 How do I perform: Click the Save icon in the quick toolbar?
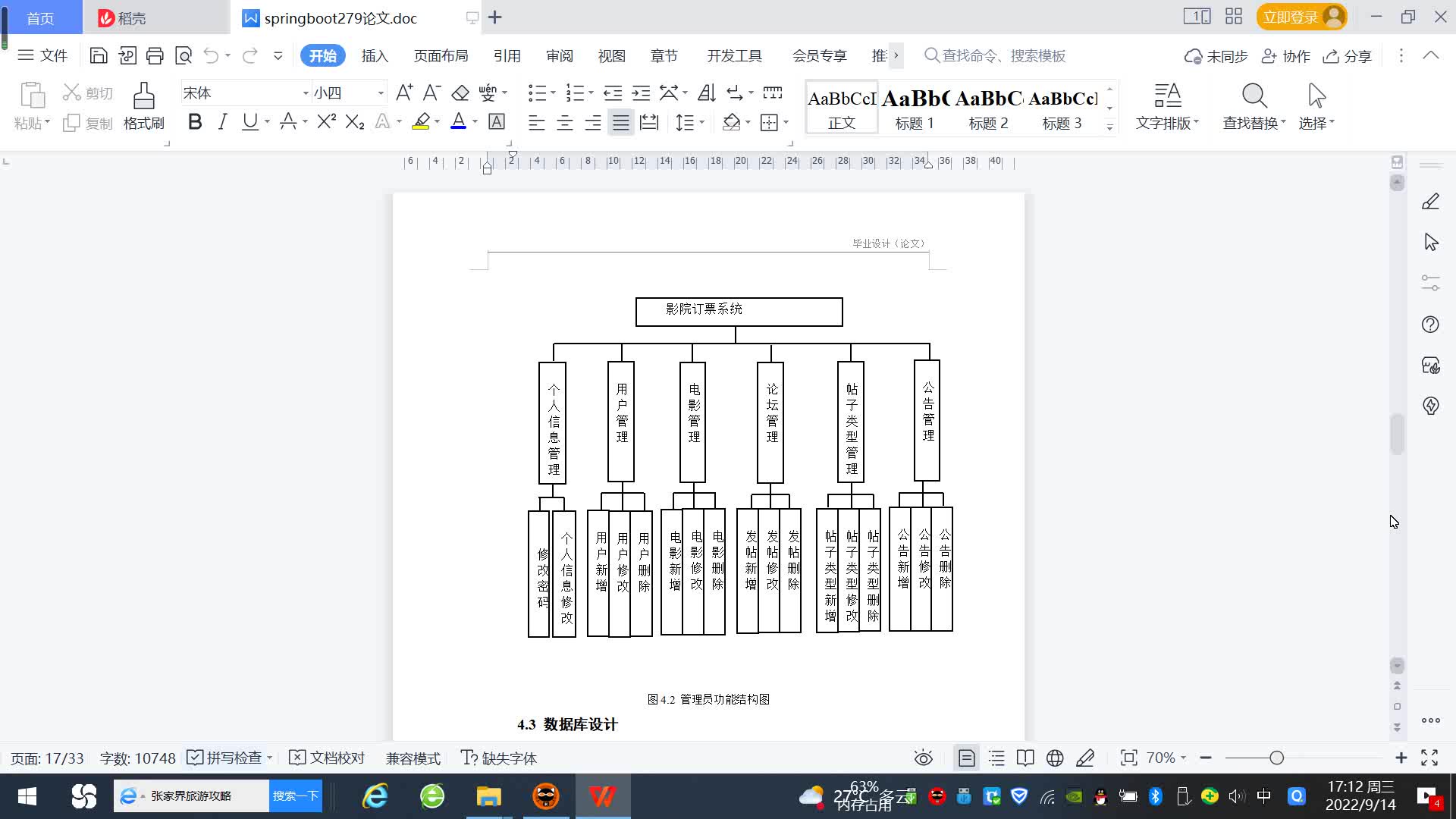98,55
